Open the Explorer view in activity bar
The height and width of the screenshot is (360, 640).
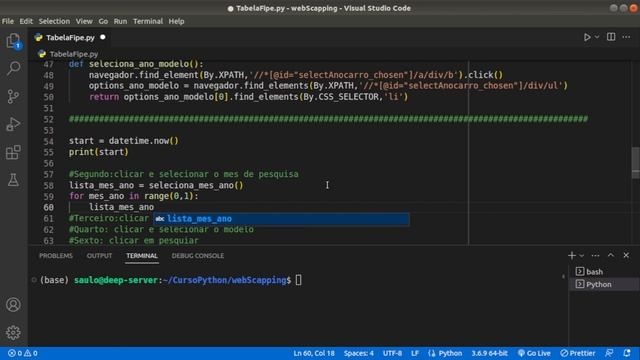[x=13, y=41]
